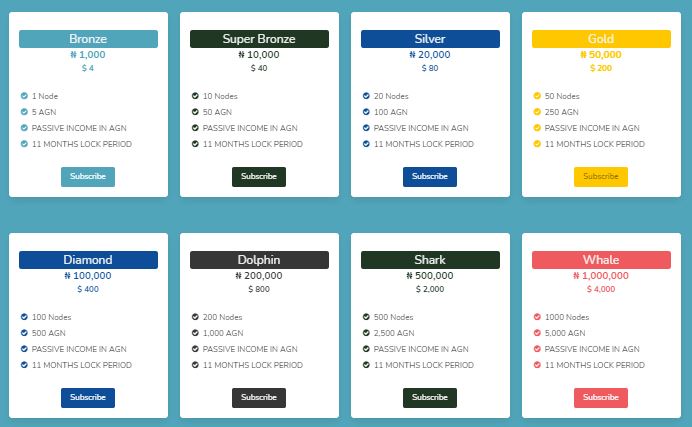Image resolution: width=692 pixels, height=427 pixels.
Task: Subscribe to the Diamond plan
Action: [x=88, y=397]
